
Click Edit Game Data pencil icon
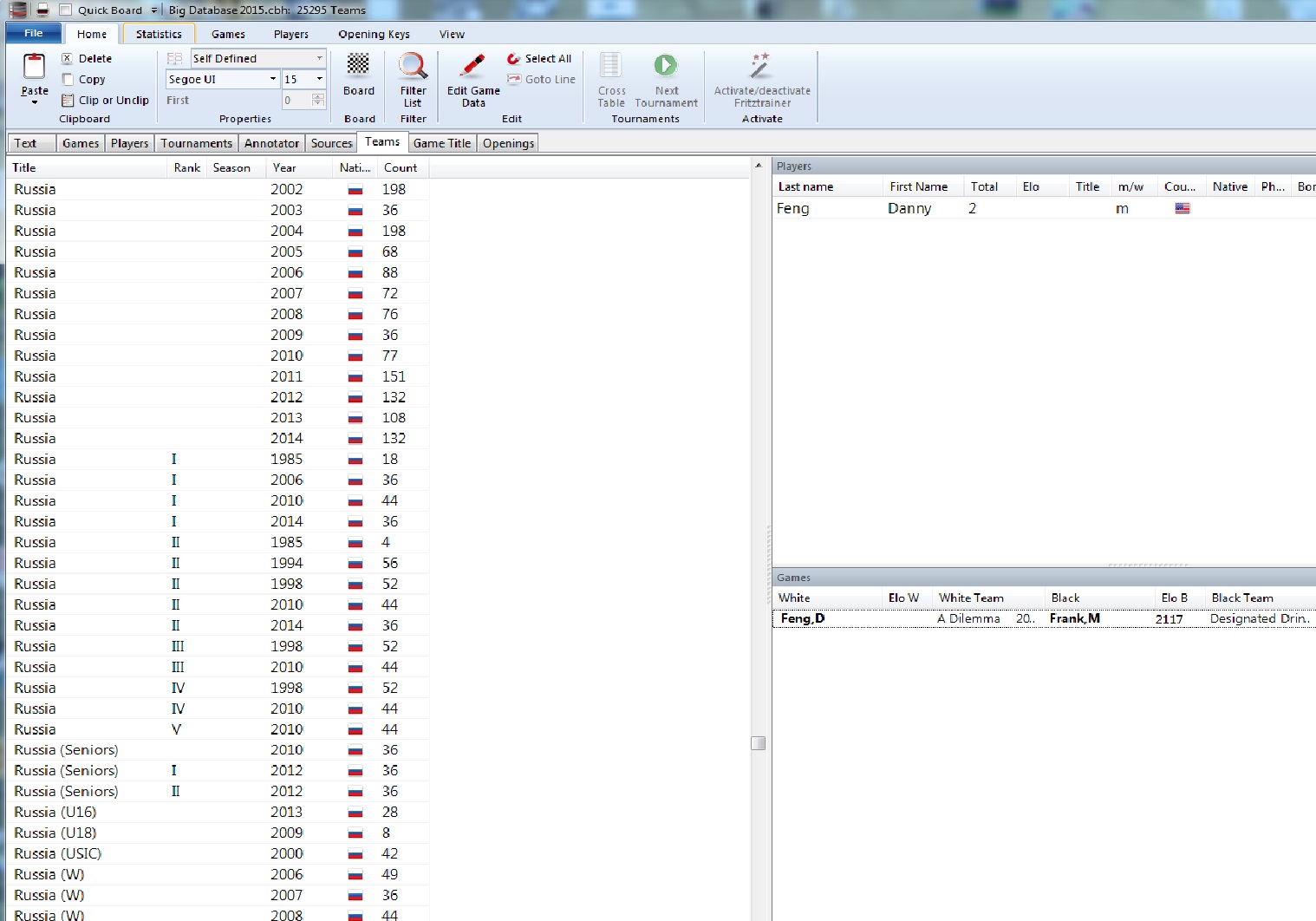[473, 66]
